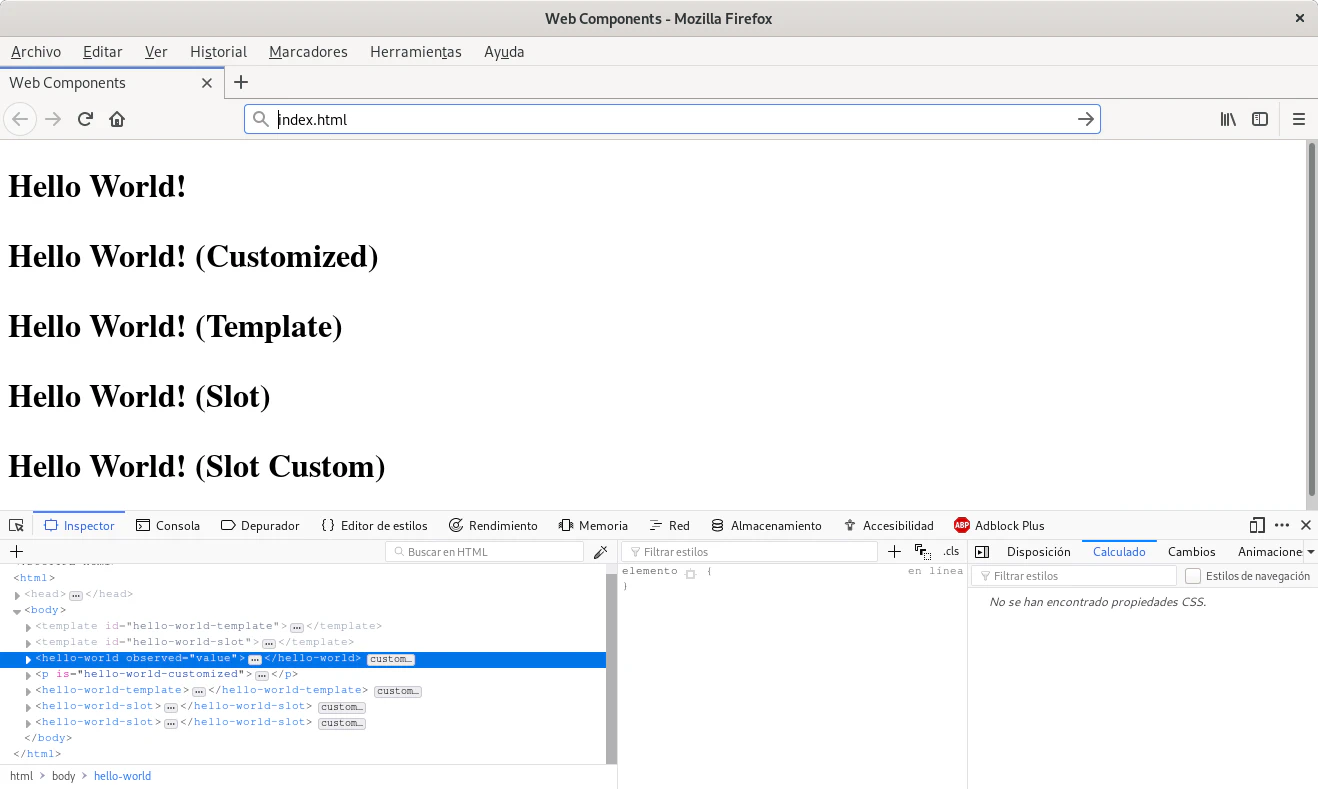Image resolution: width=1318 pixels, height=789 pixels.
Task: Add a new CSS rule with plus icon
Action: point(894,552)
